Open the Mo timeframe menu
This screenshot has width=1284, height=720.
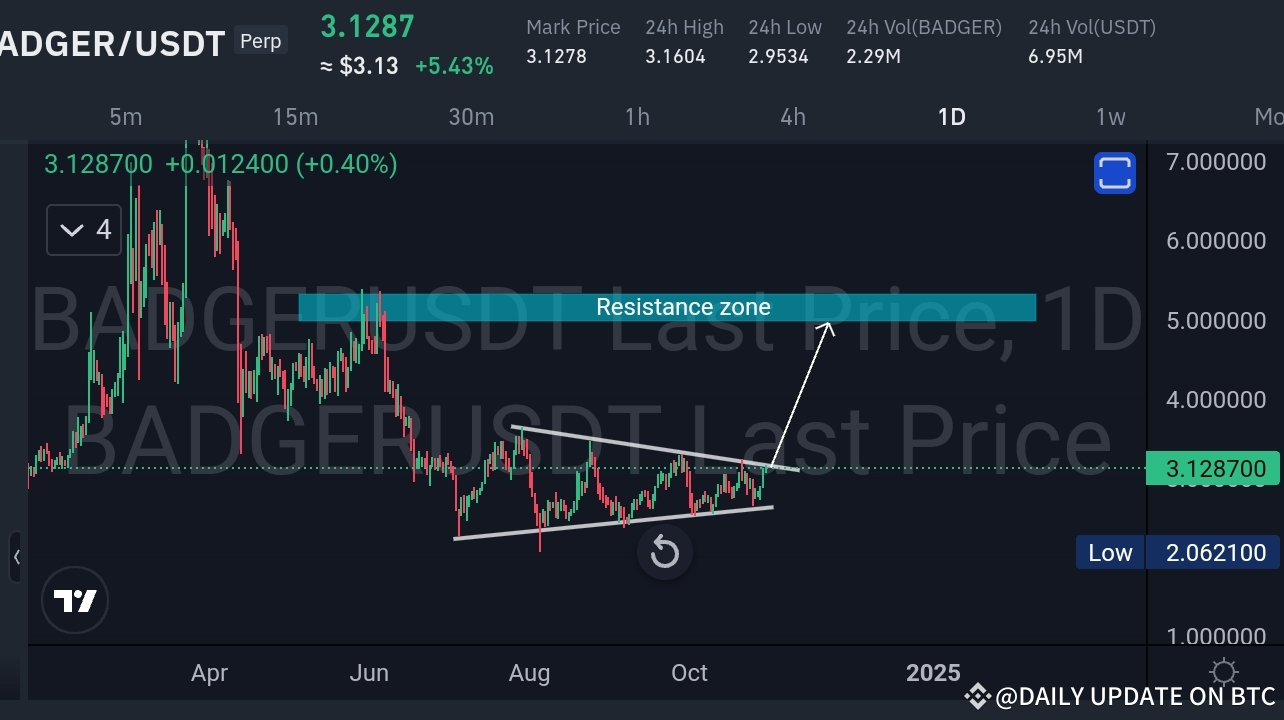point(1268,117)
